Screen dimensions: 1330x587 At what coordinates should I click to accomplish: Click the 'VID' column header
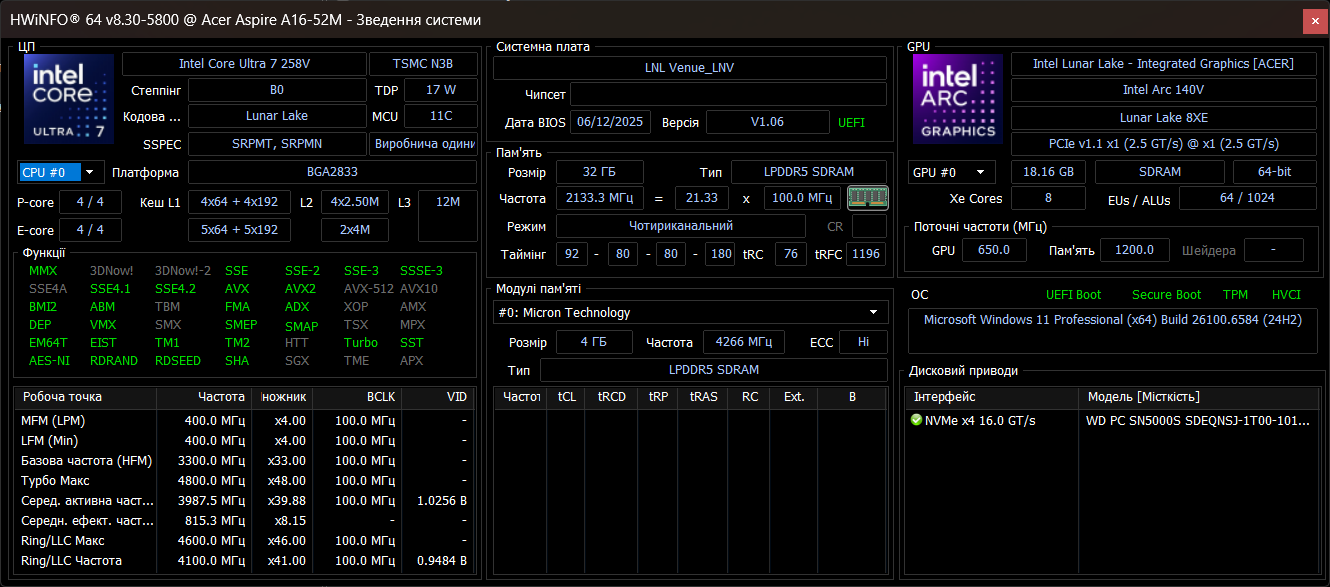437,397
